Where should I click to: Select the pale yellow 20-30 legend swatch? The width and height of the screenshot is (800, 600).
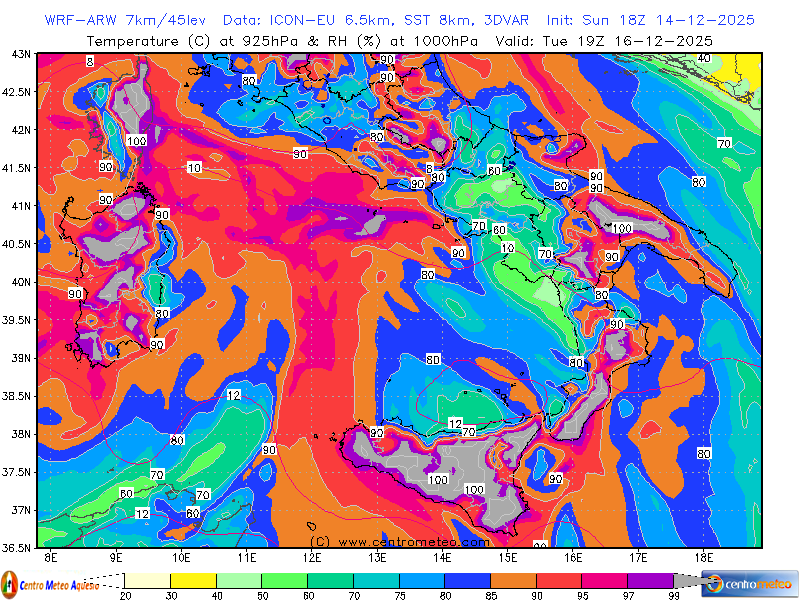(x=147, y=580)
